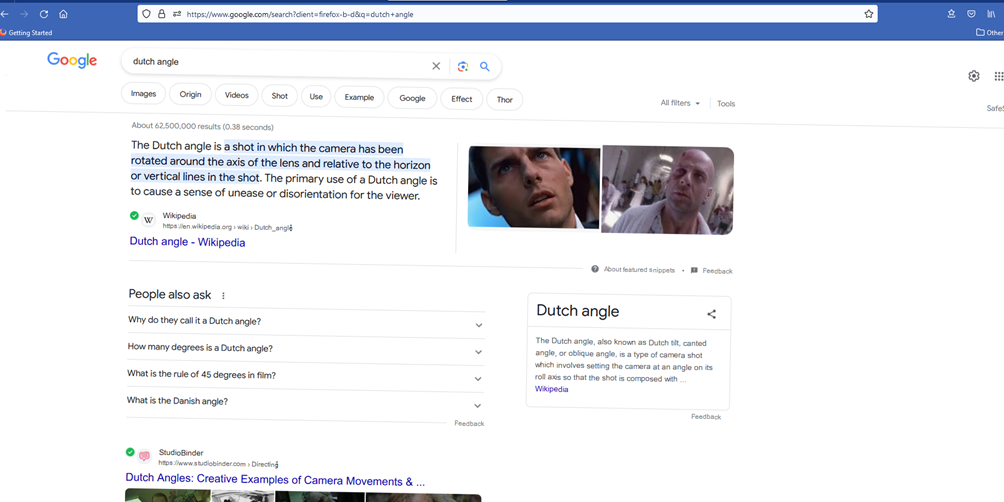Click into the Firefox URL address bar
This screenshot has height=502, width=1004.
pyautogui.click(x=500, y=14)
